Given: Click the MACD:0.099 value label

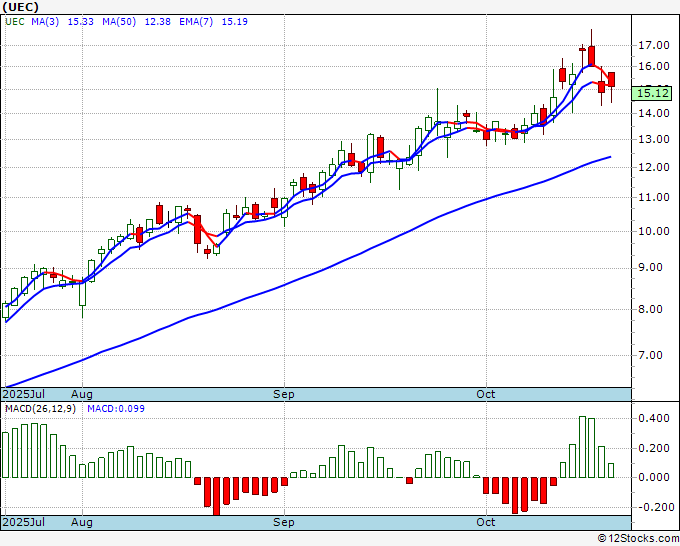Looking at the screenshot, I should point(116,409).
